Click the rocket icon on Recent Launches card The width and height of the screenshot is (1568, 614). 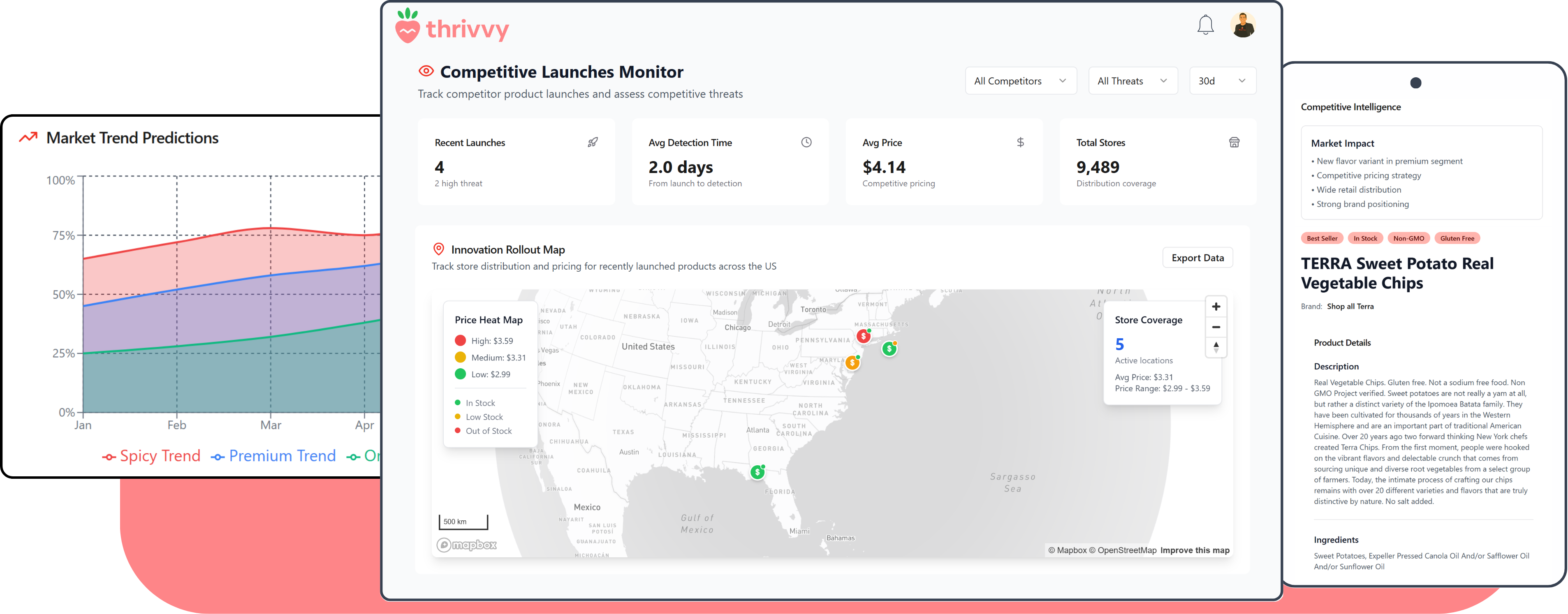pos(592,142)
